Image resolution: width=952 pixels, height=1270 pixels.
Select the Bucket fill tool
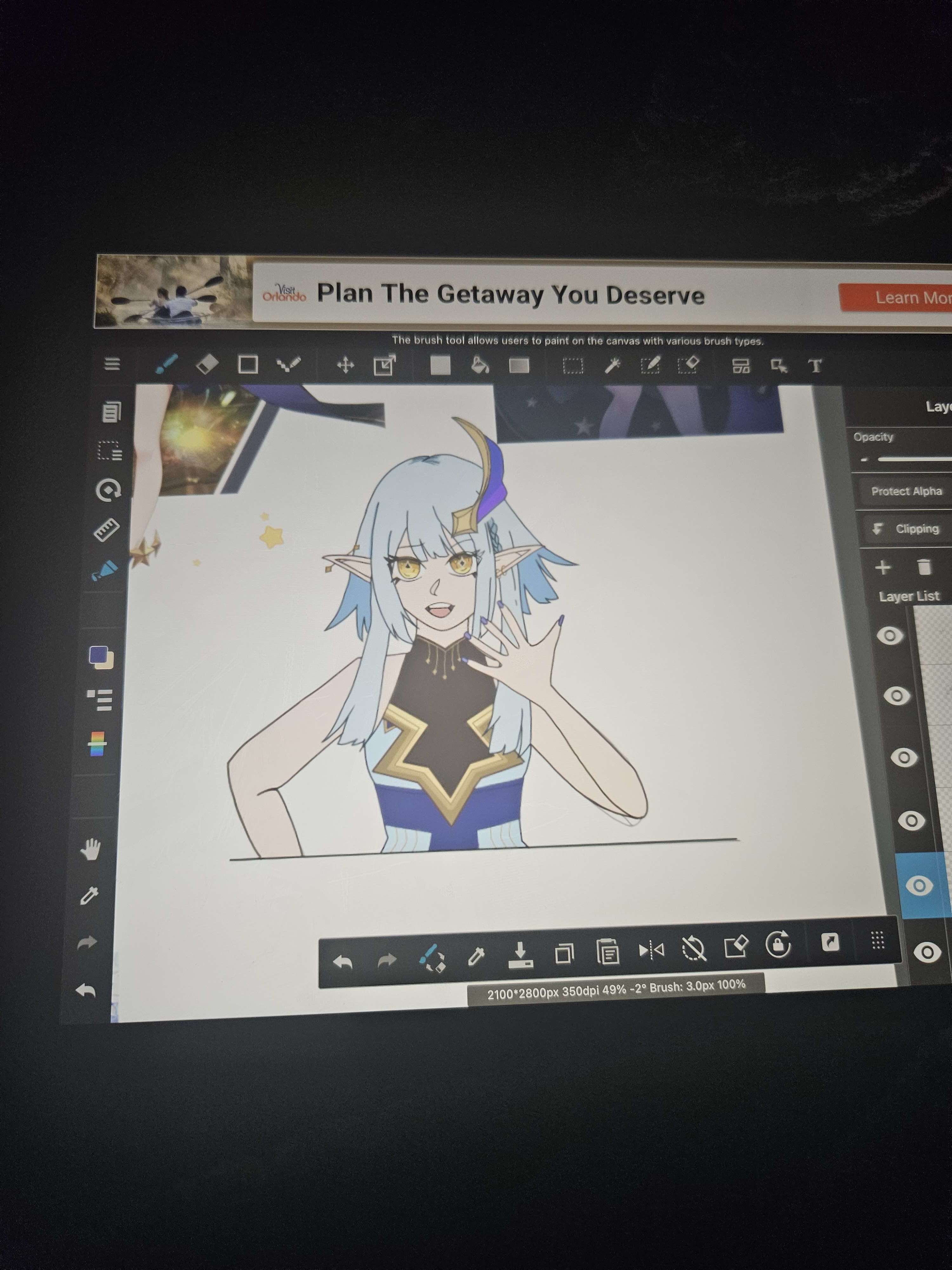(480, 365)
